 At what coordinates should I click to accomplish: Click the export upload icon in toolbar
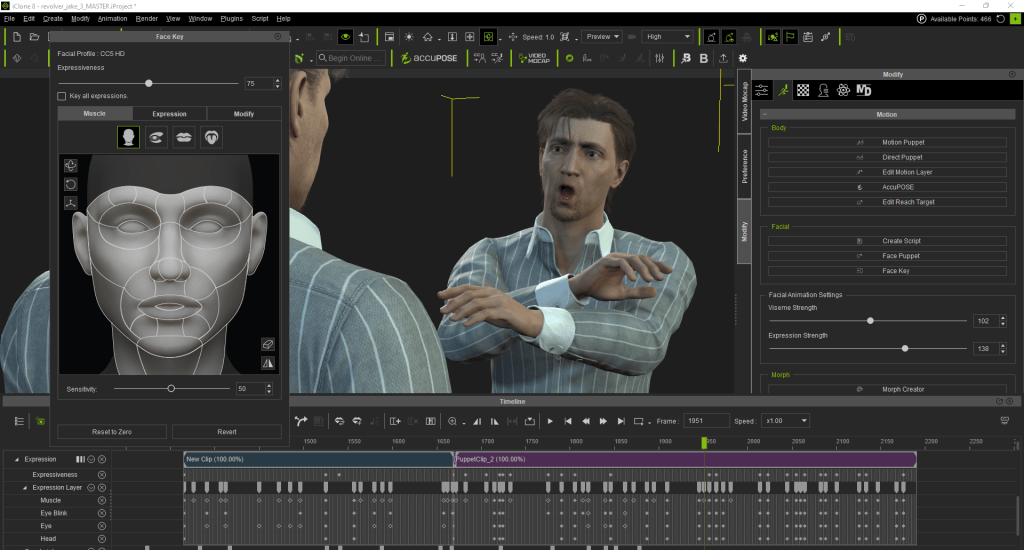pos(723,58)
